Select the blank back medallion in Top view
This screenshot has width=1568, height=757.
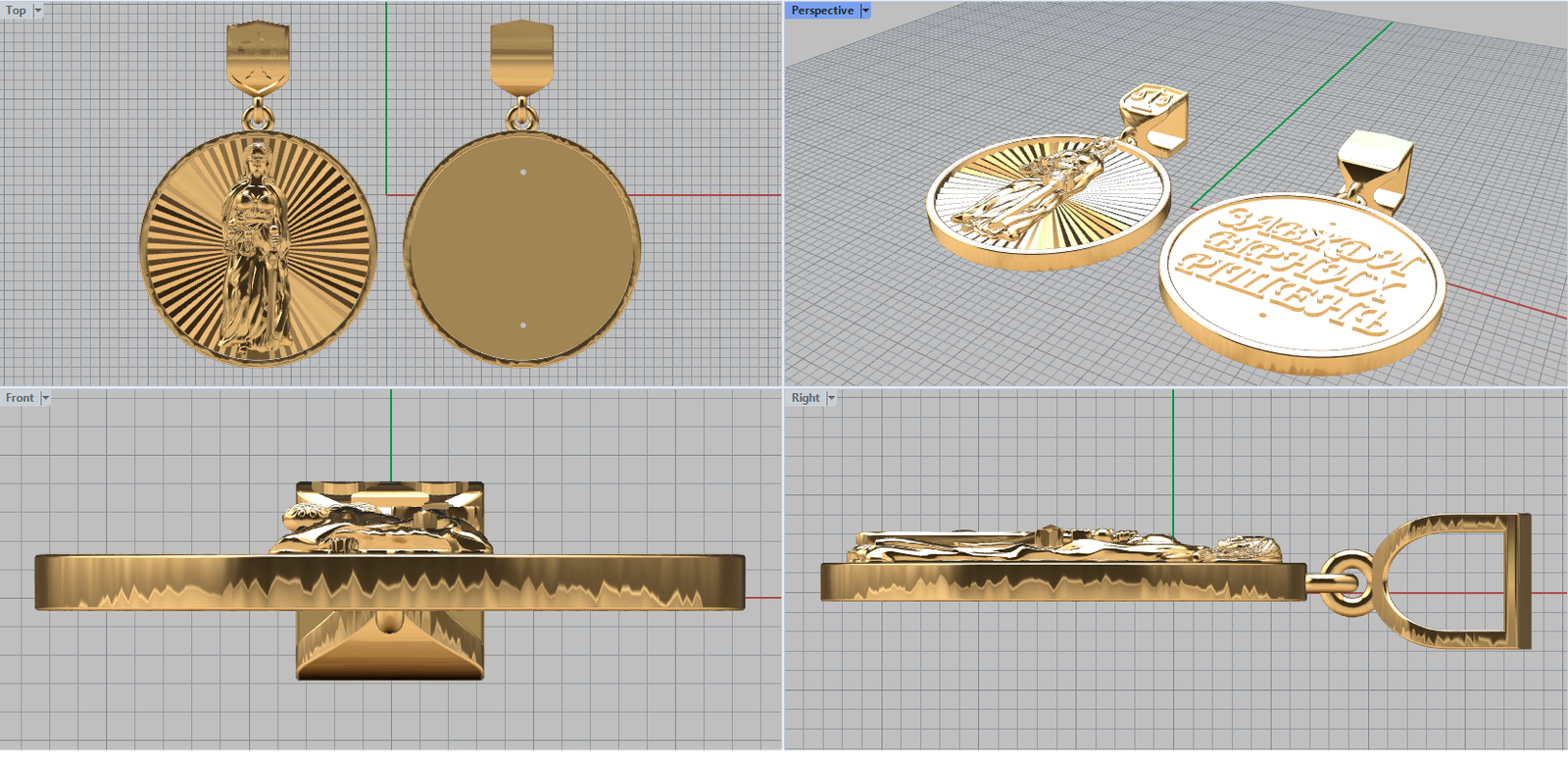click(x=522, y=249)
